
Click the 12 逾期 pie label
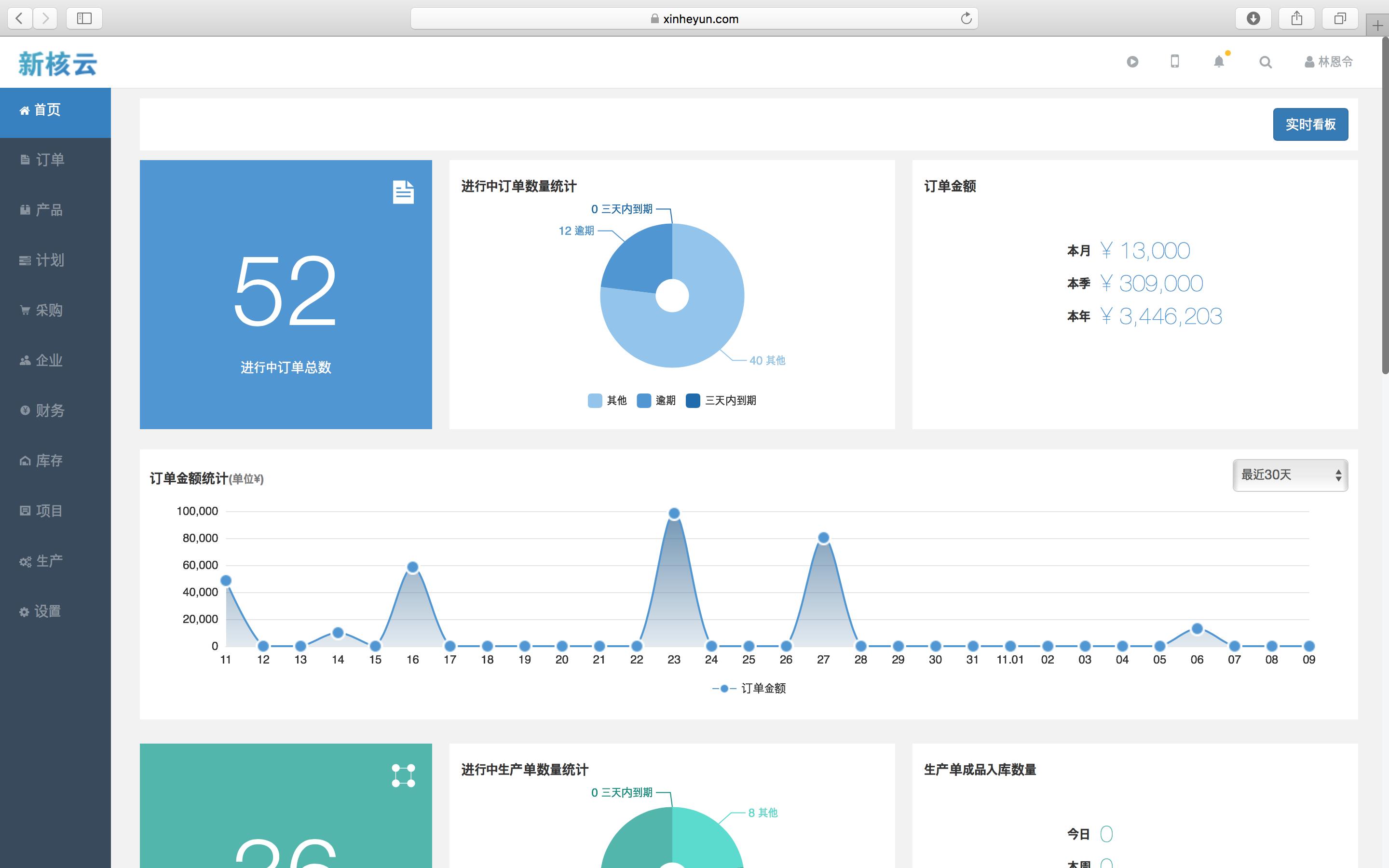[x=576, y=231]
